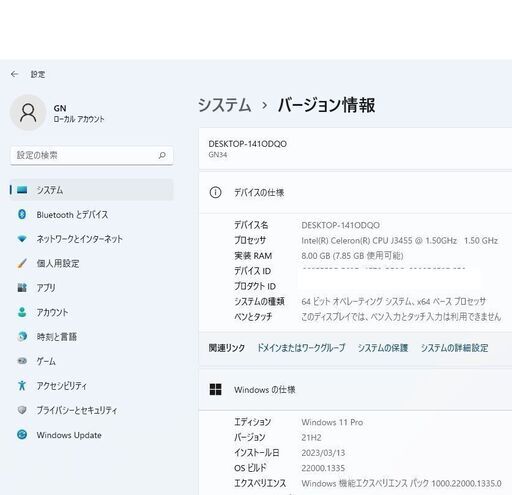The height and width of the screenshot is (495, 512).
Task: Click the version value 21H2
Action: (311, 437)
